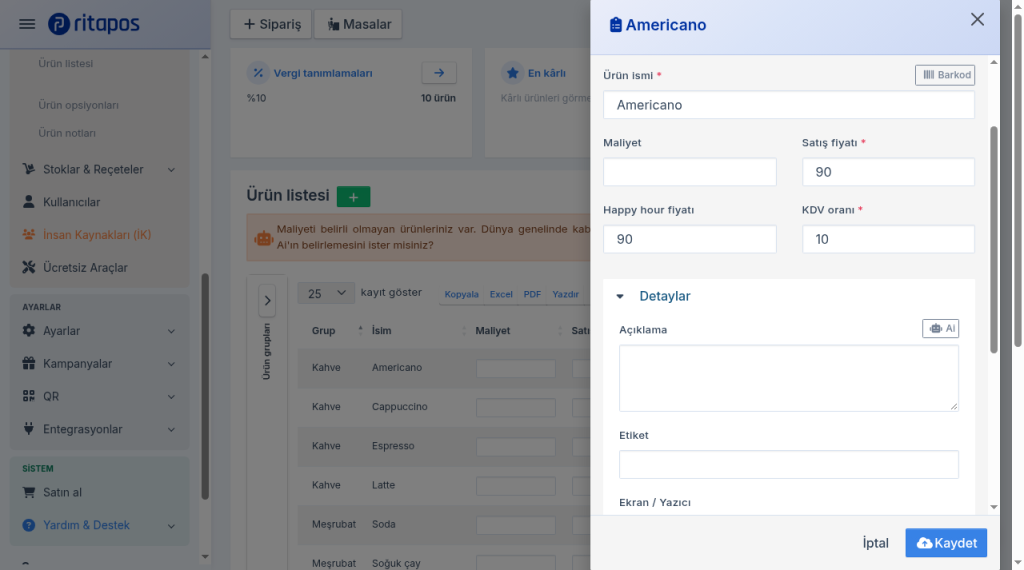Open Ürün notları in the sidebar
This screenshot has width=1024, height=570.
click(67, 133)
